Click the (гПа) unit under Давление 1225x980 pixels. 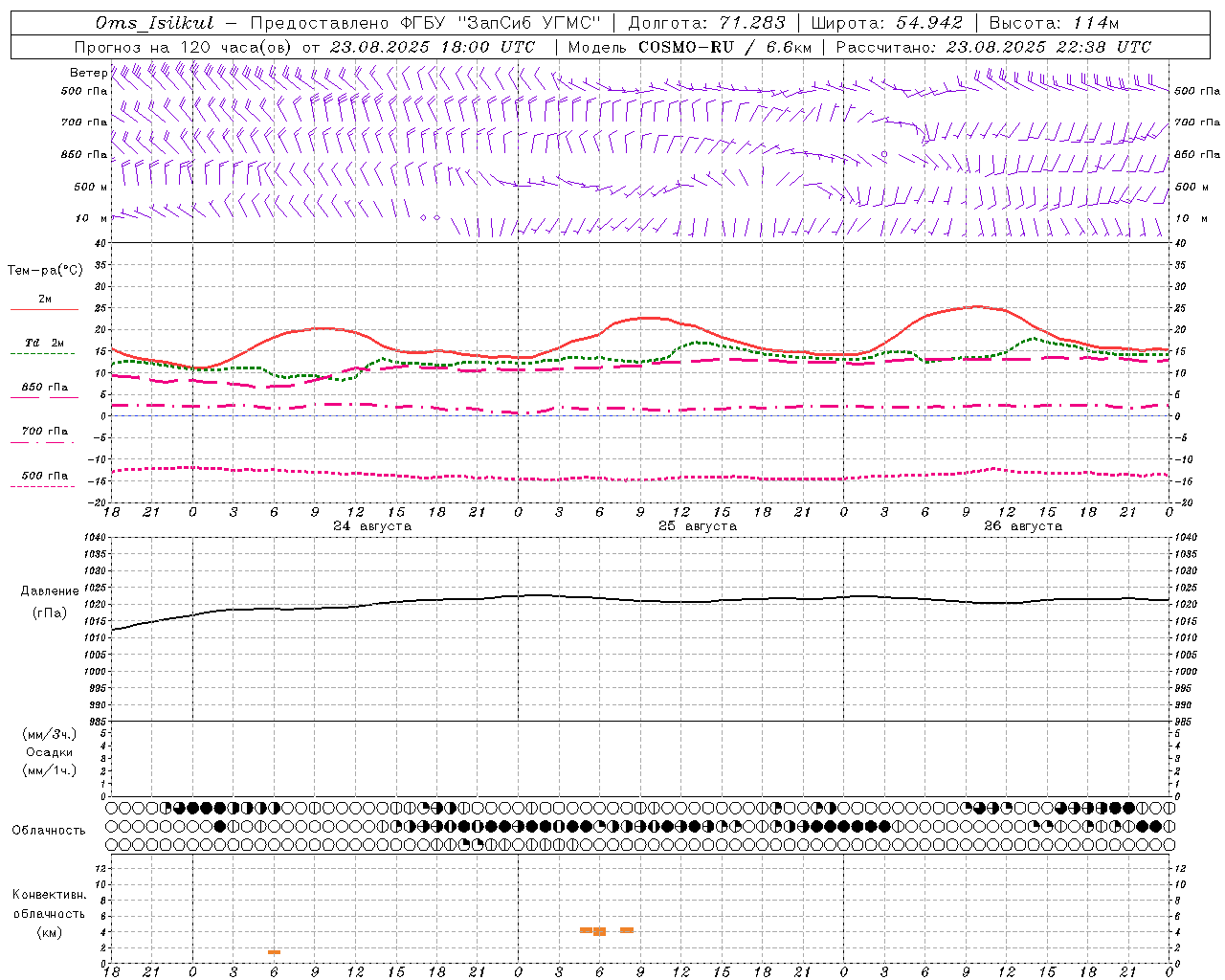pos(50,613)
